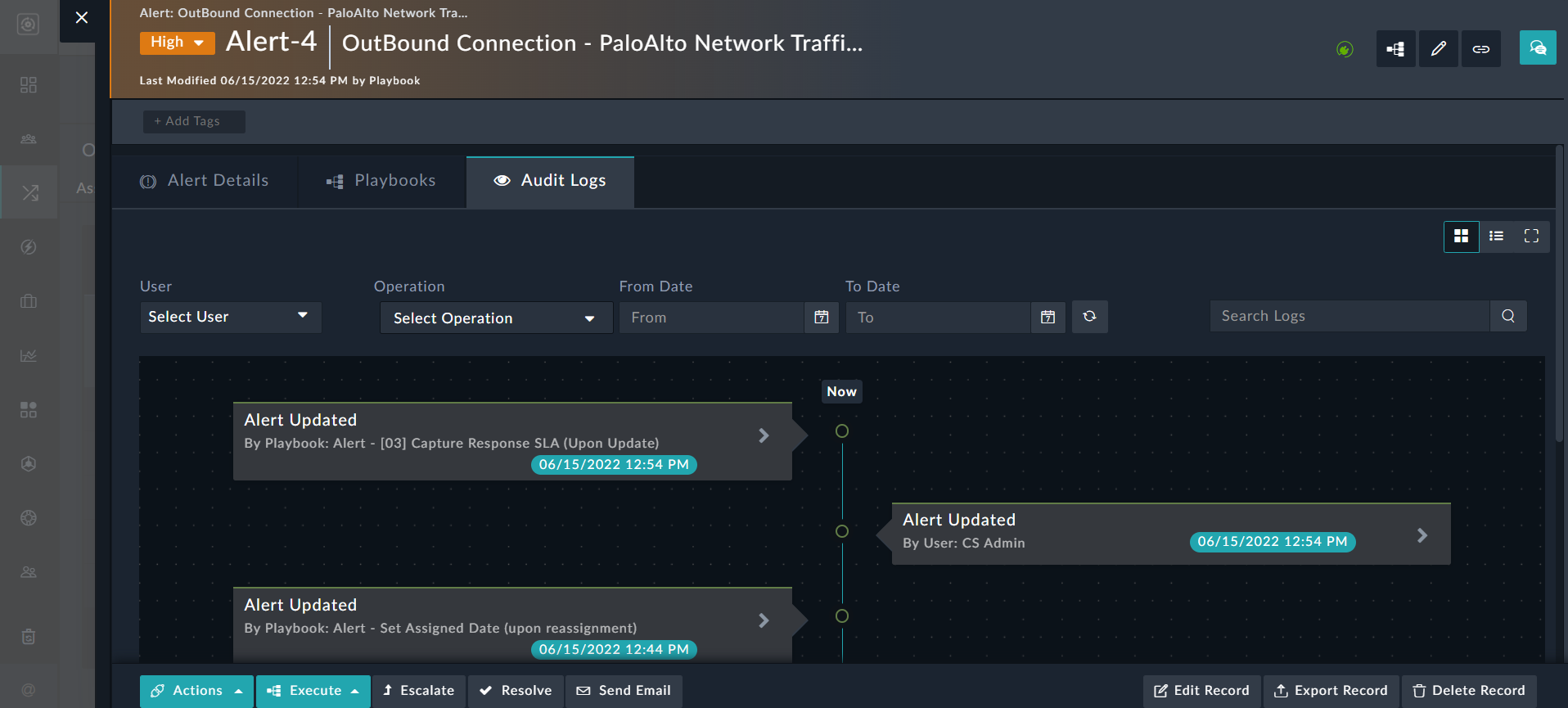Image resolution: width=1568 pixels, height=708 pixels.
Task: Click the Escalate button
Action: coord(418,691)
